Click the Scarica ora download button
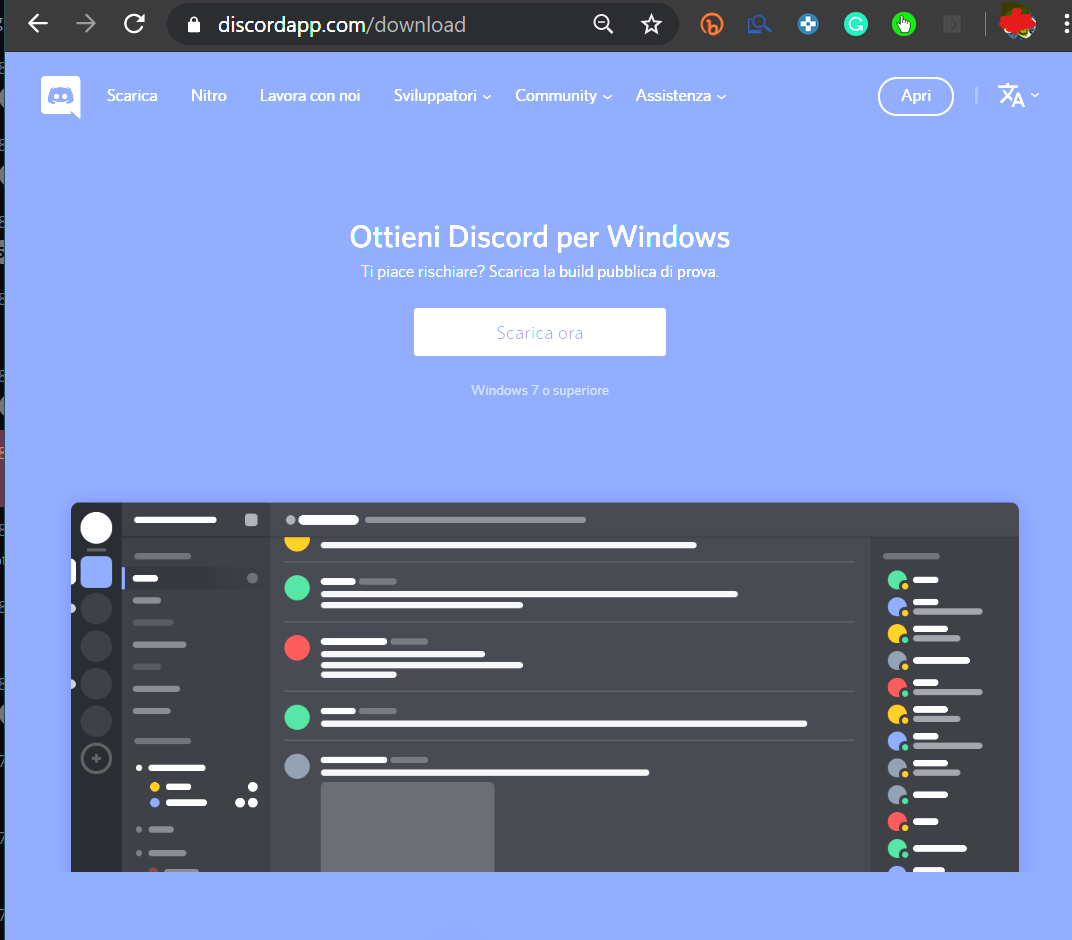 click(x=540, y=332)
